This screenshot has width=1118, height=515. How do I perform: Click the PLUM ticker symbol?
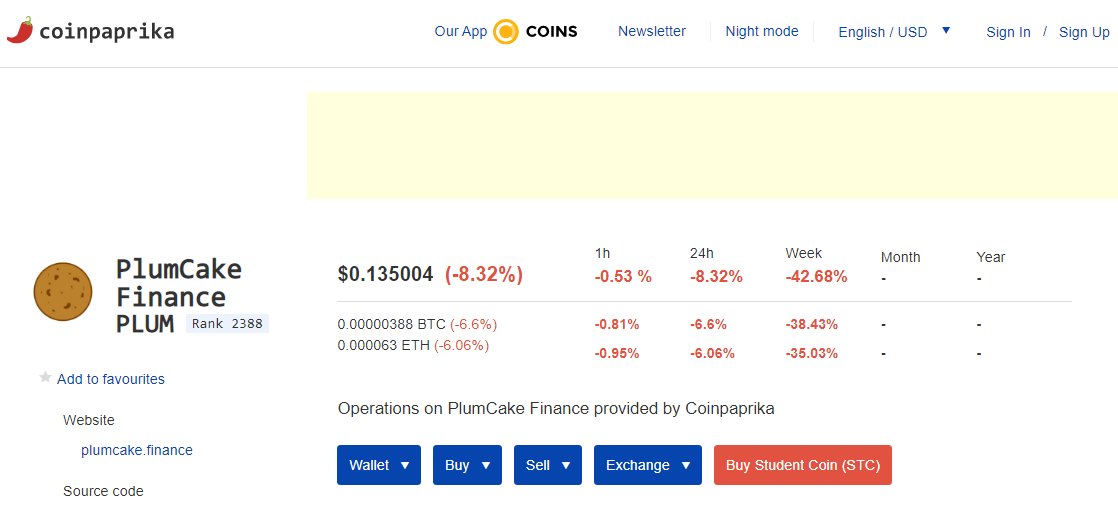click(145, 323)
